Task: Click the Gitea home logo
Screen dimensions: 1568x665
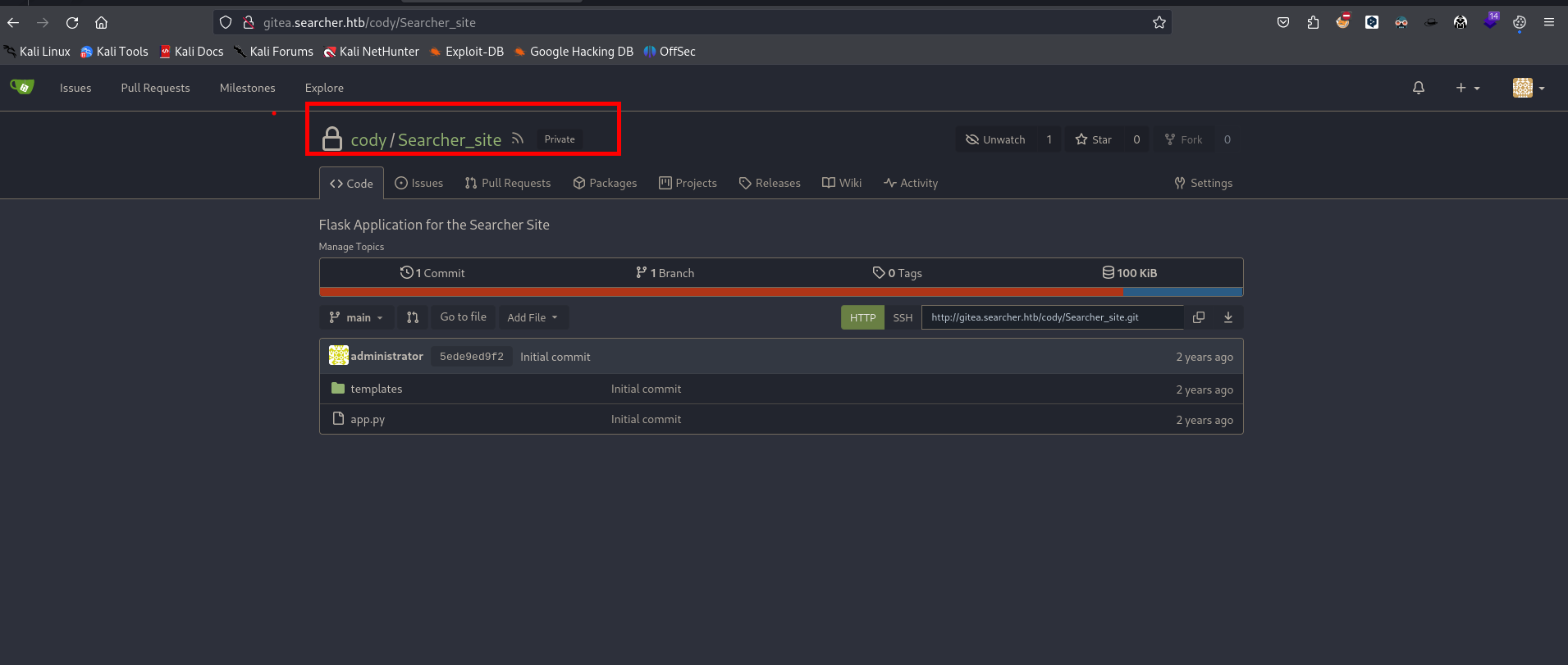Action: pos(22,87)
